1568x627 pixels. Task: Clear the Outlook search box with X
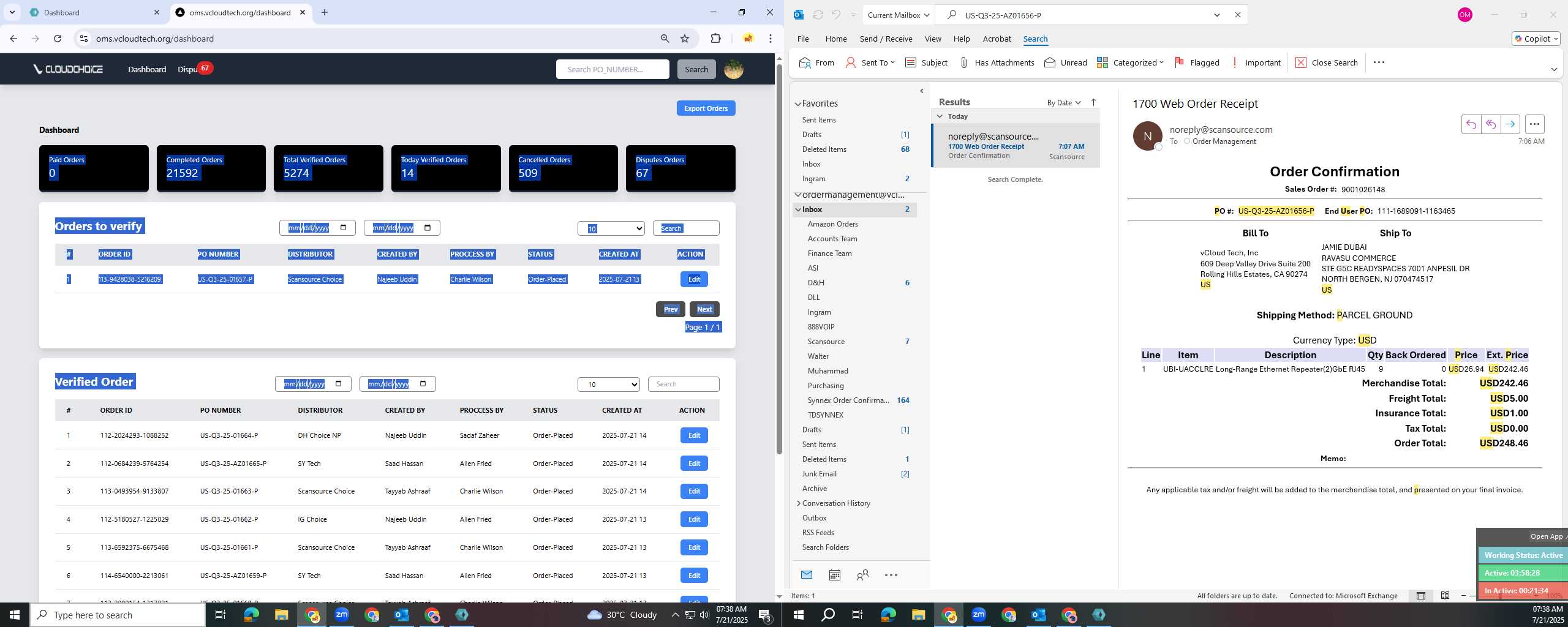[x=1237, y=15]
